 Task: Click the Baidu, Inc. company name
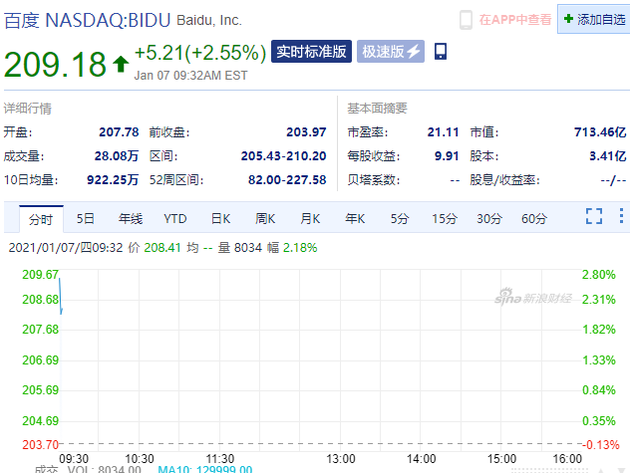click(x=209, y=20)
